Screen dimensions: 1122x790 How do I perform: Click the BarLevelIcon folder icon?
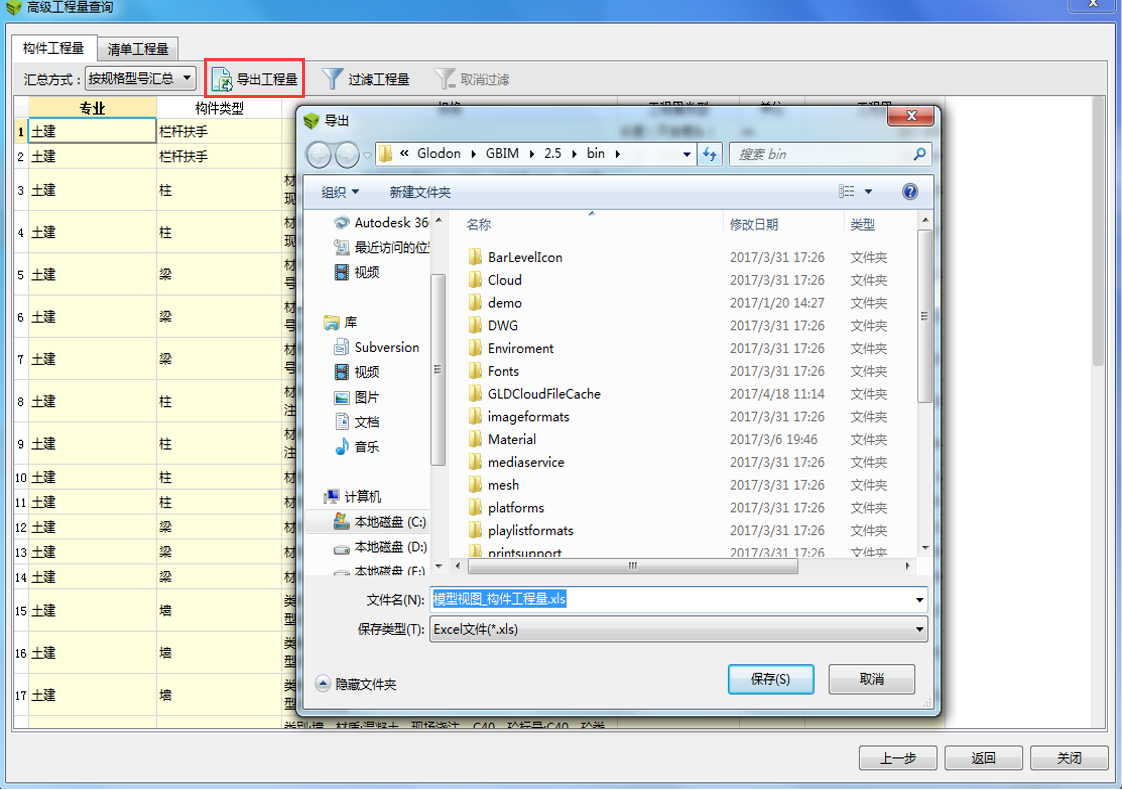point(475,257)
